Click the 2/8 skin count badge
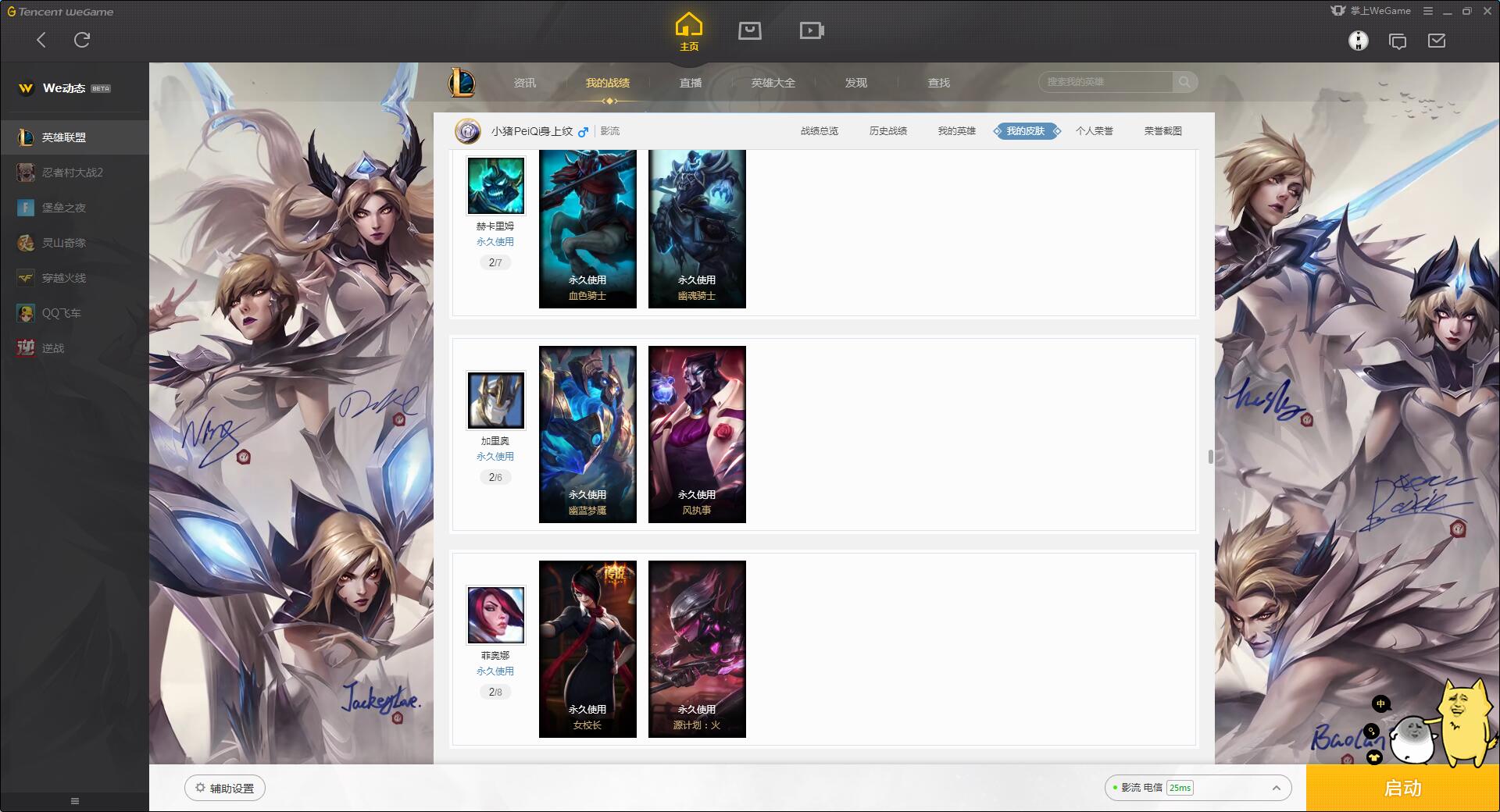The height and width of the screenshot is (812, 1500). 495,692
